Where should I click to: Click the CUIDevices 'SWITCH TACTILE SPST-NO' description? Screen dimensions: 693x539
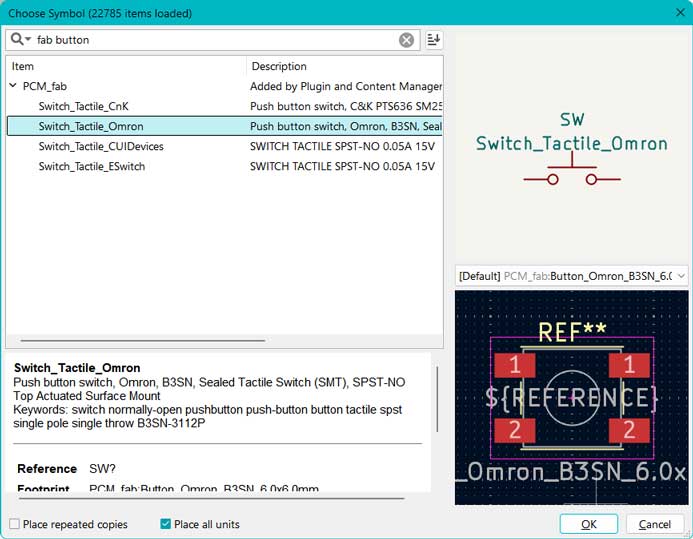(x=343, y=146)
